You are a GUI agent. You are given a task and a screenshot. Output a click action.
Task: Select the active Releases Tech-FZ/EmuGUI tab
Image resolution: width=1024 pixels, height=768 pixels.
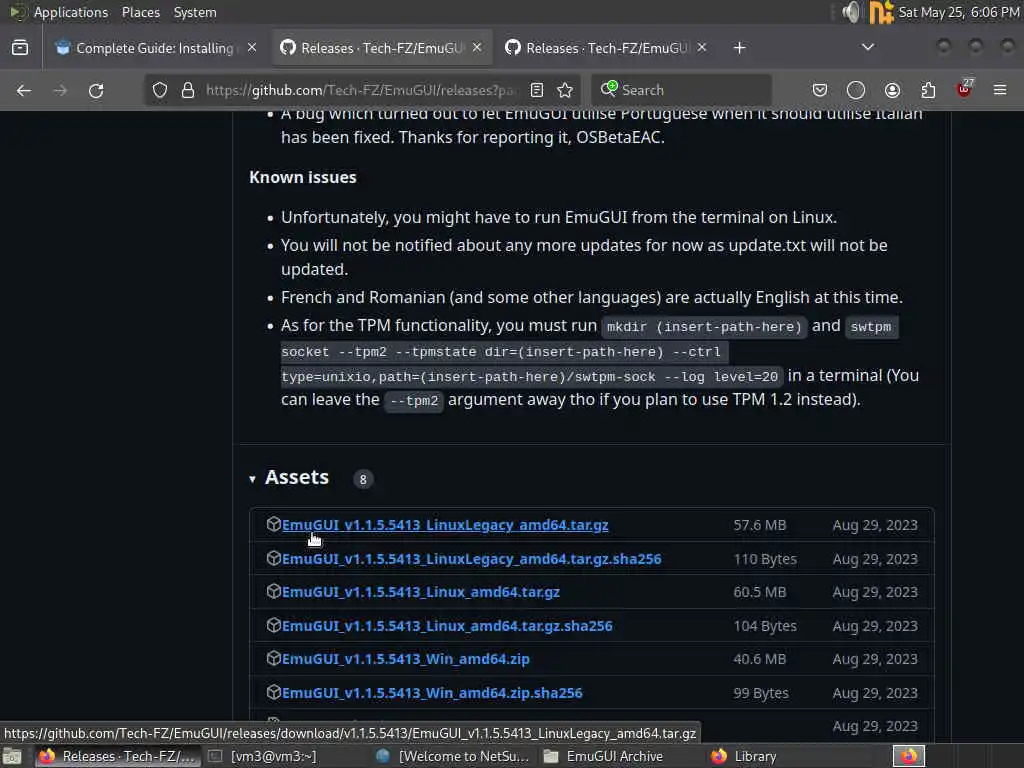382,48
